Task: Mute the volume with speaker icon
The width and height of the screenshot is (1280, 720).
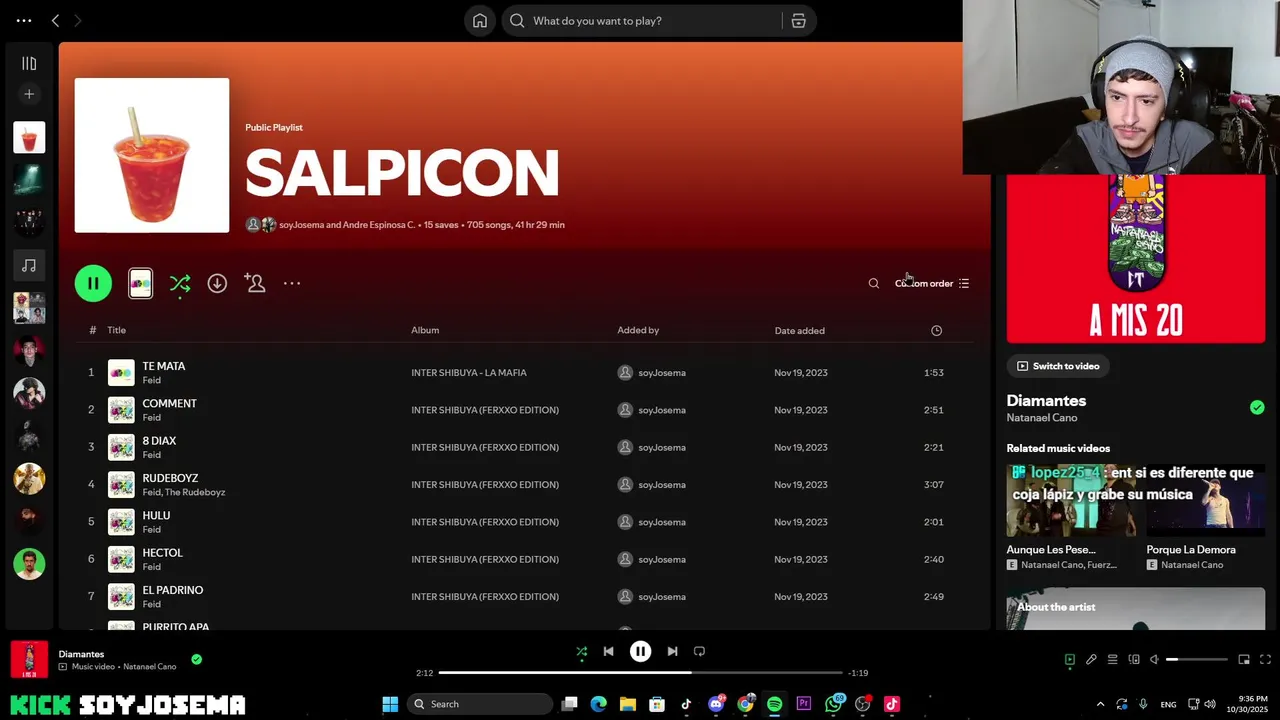Action: point(1154,660)
